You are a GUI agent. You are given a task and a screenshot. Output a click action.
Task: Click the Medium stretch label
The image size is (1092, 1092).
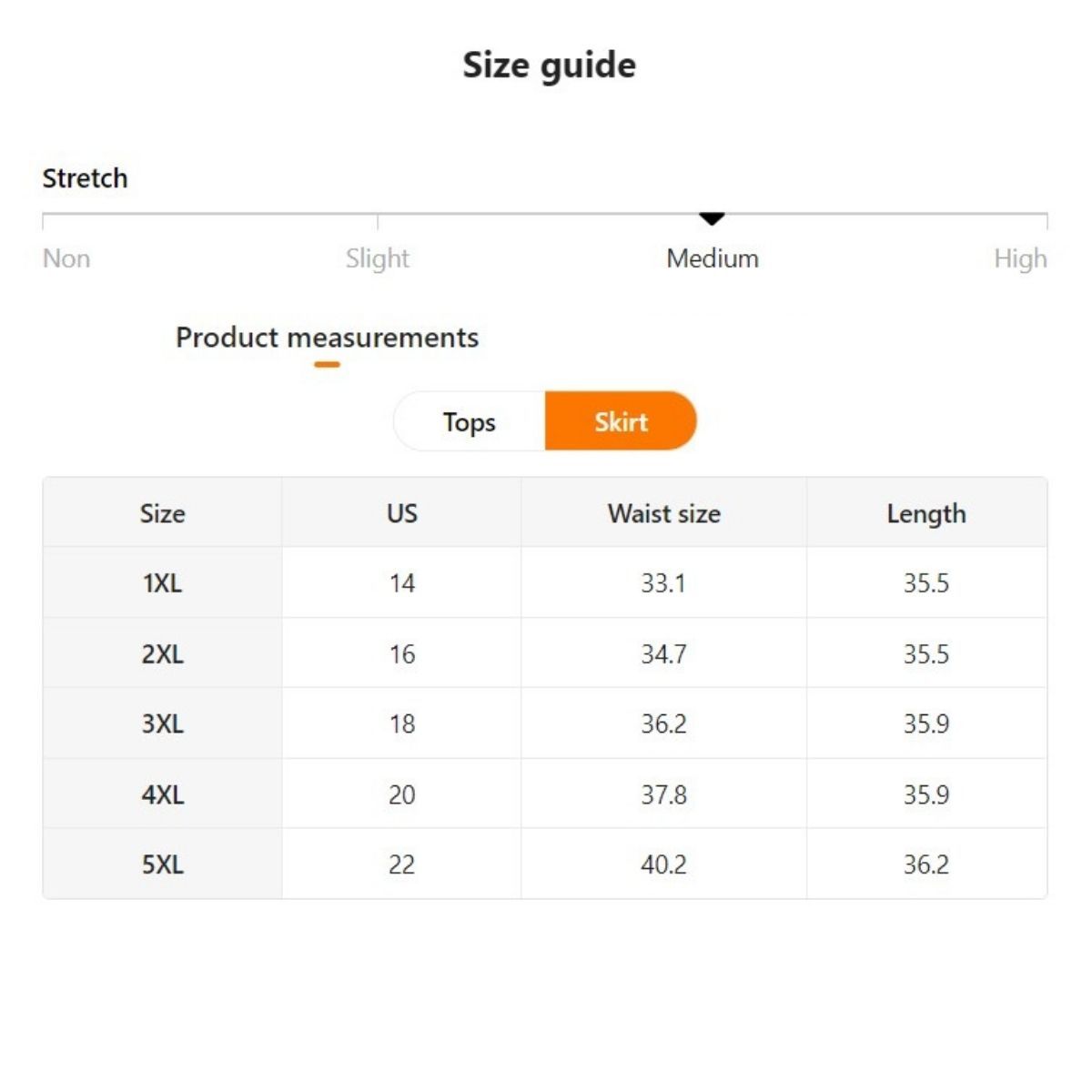click(713, 258)
